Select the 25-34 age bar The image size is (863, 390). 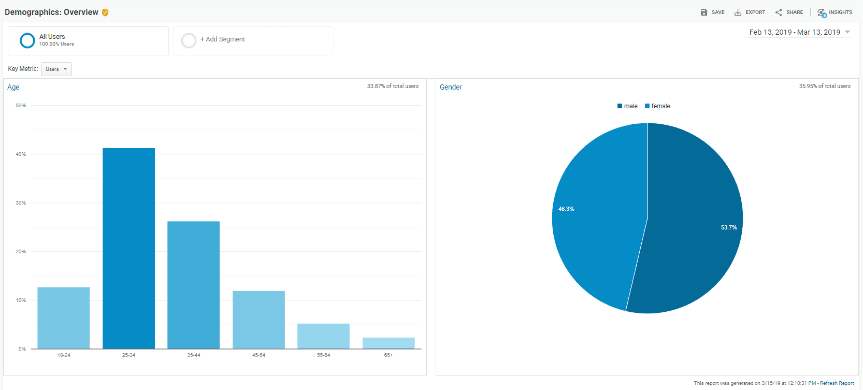tap(129, 248)
